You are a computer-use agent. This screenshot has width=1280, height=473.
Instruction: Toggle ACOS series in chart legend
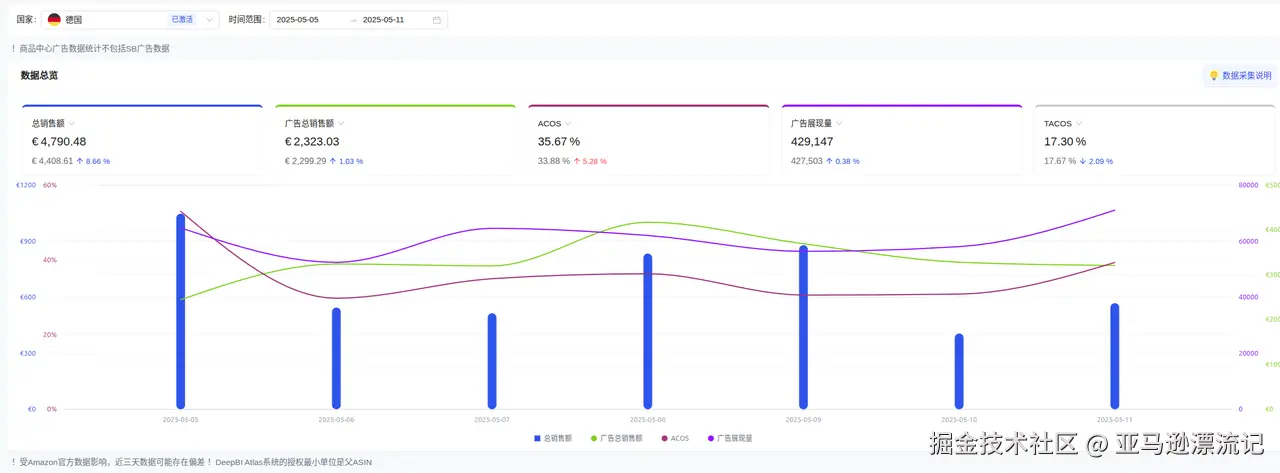tap(675, 438)
